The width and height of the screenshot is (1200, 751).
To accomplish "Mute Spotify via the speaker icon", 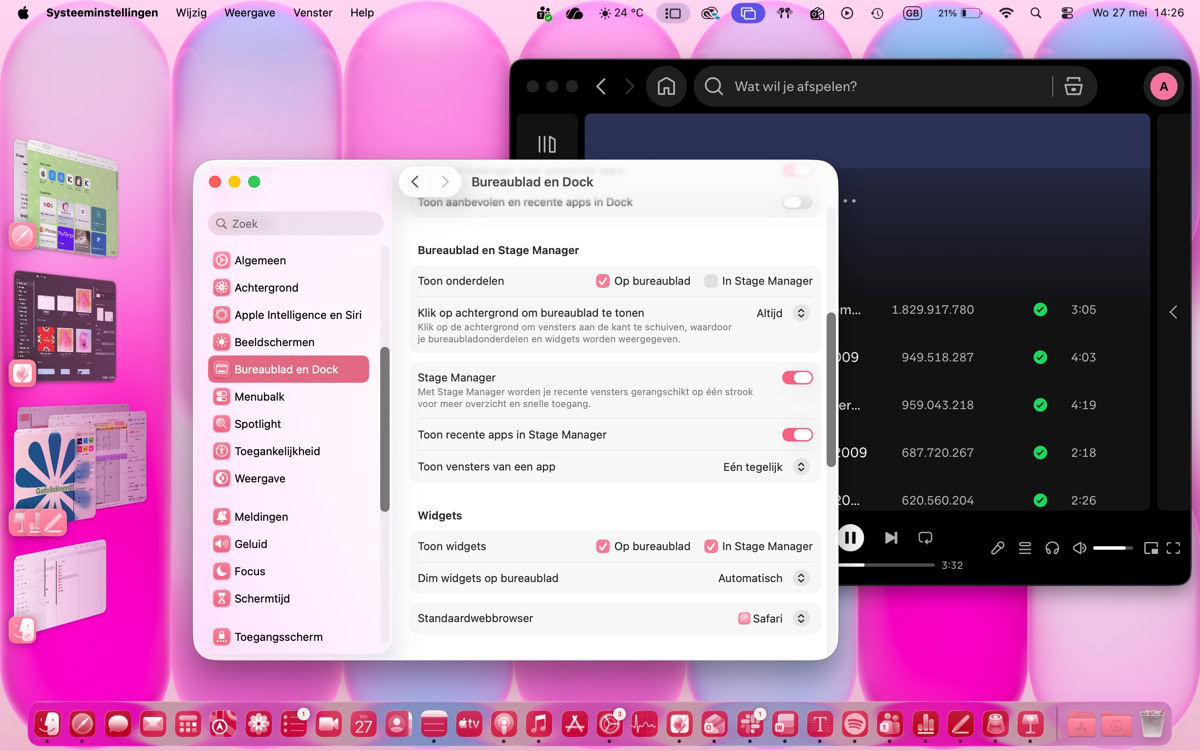I will (x=1079, y=548).
